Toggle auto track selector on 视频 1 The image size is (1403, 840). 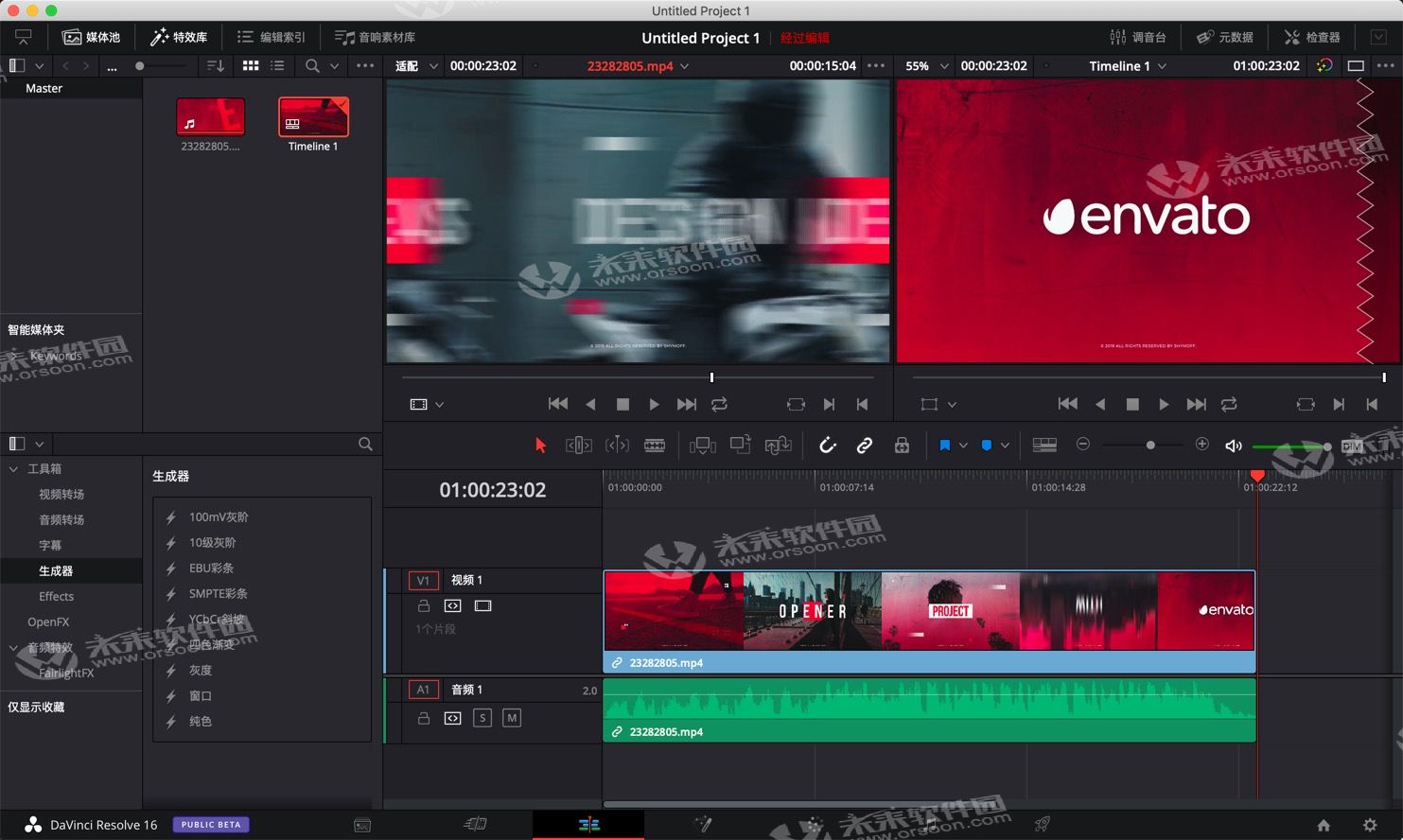[x=452, y=606]
